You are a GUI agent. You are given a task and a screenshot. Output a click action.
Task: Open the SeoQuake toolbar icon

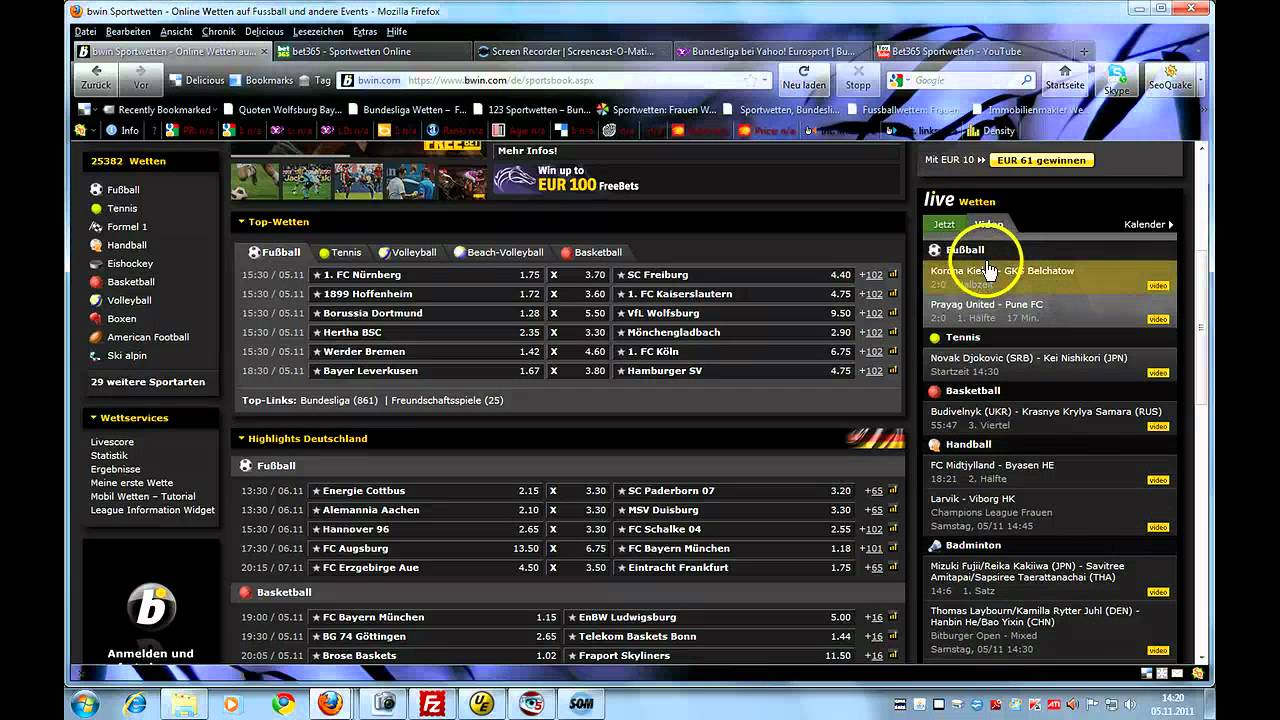click(1170, 78)
